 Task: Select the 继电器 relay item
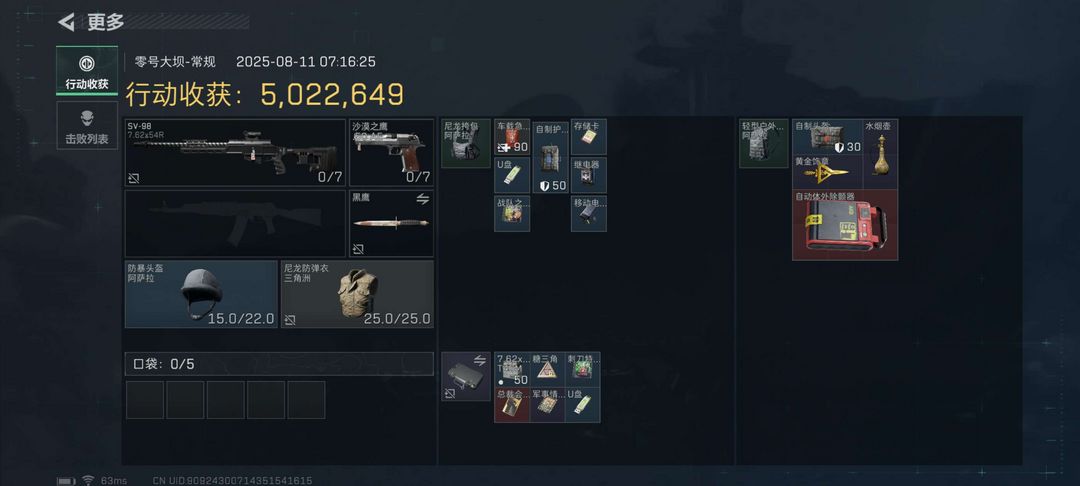tap(589, 175)
